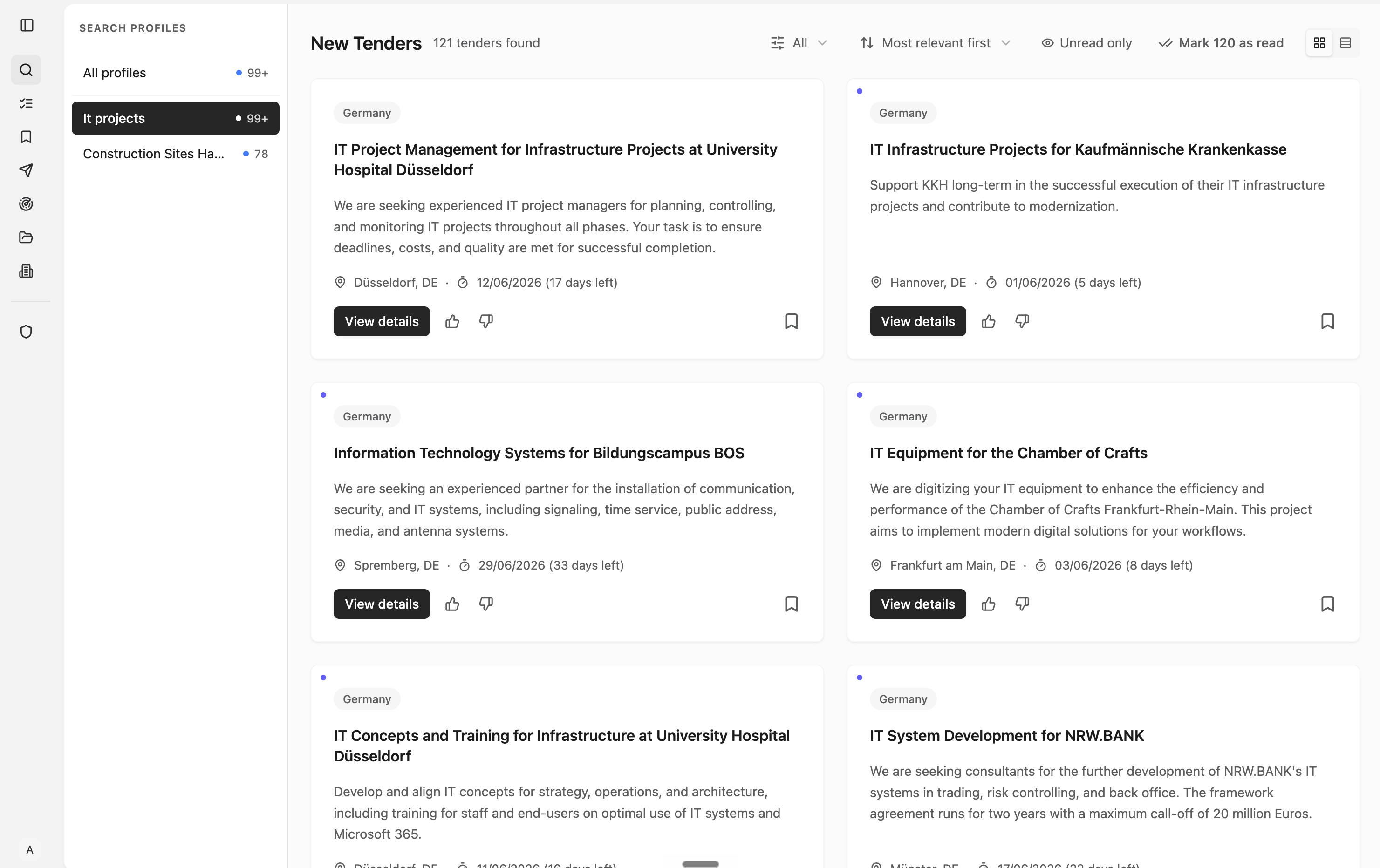
Task: Switch to list view layout
Action: (1346, 43)
